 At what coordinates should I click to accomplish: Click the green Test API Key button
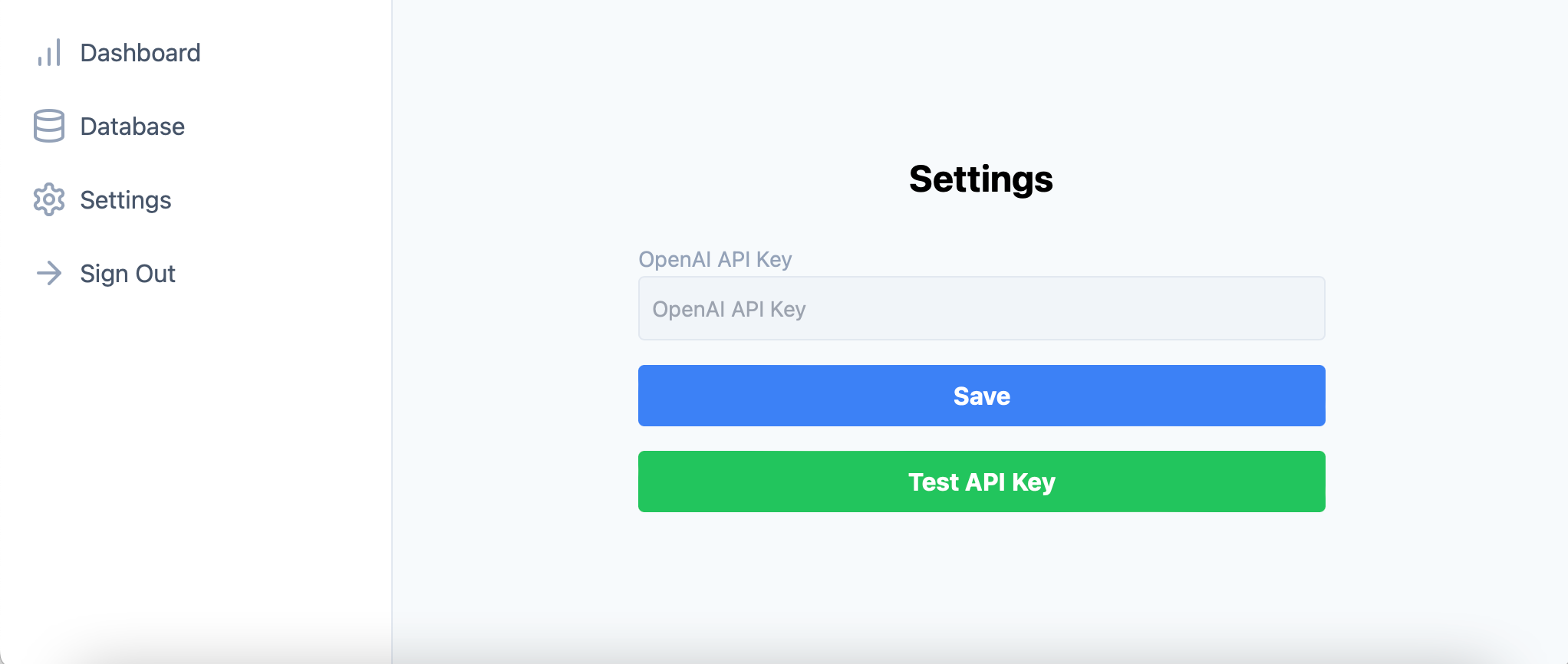[981, 482]
